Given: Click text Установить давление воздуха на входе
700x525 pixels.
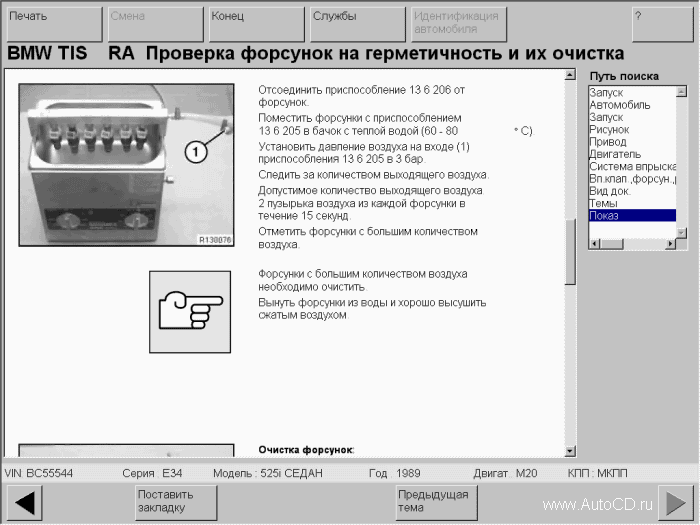Looking at the screenshot, I should [364, 153].
